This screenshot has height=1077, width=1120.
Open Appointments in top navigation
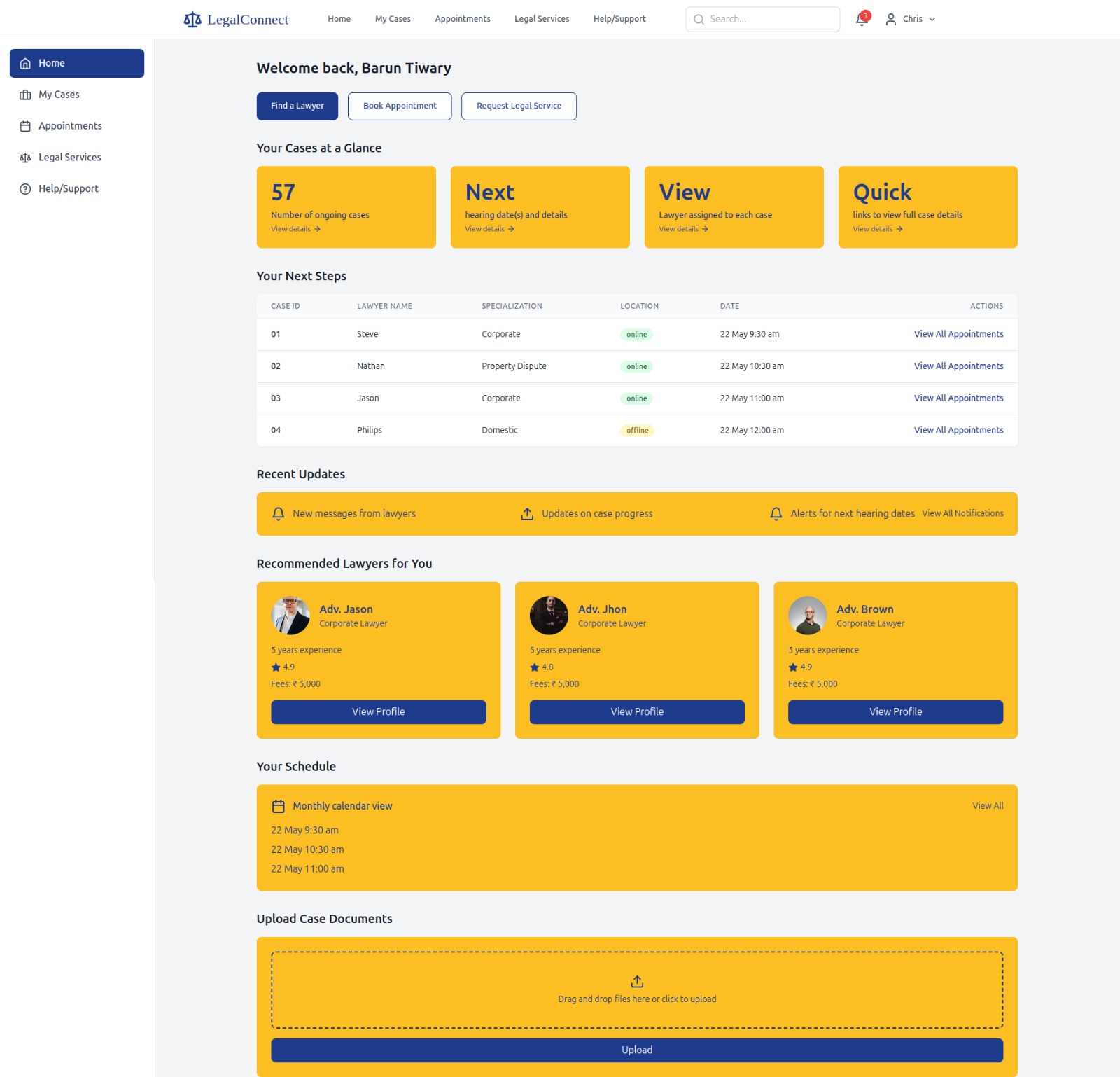(x=463, y=19)
